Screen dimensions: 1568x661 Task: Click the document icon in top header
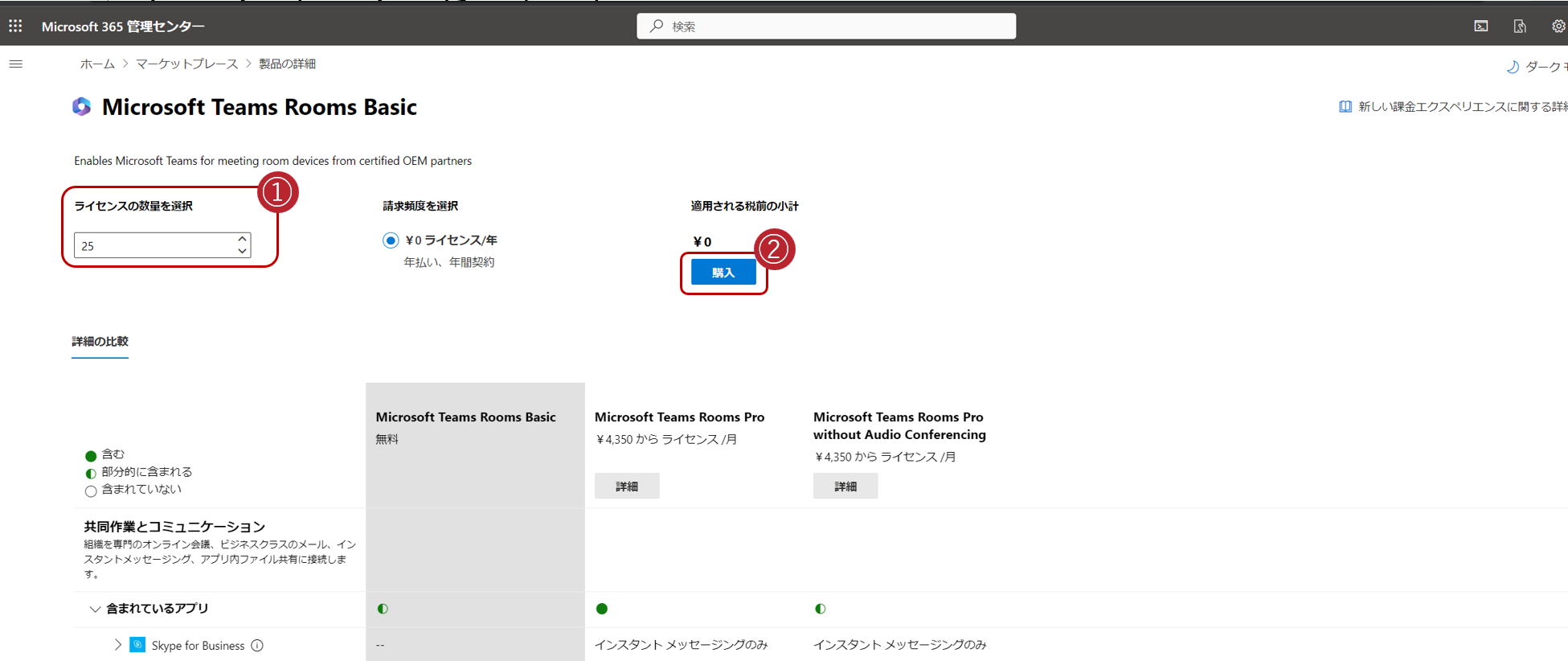click(x=1520, y=27)
